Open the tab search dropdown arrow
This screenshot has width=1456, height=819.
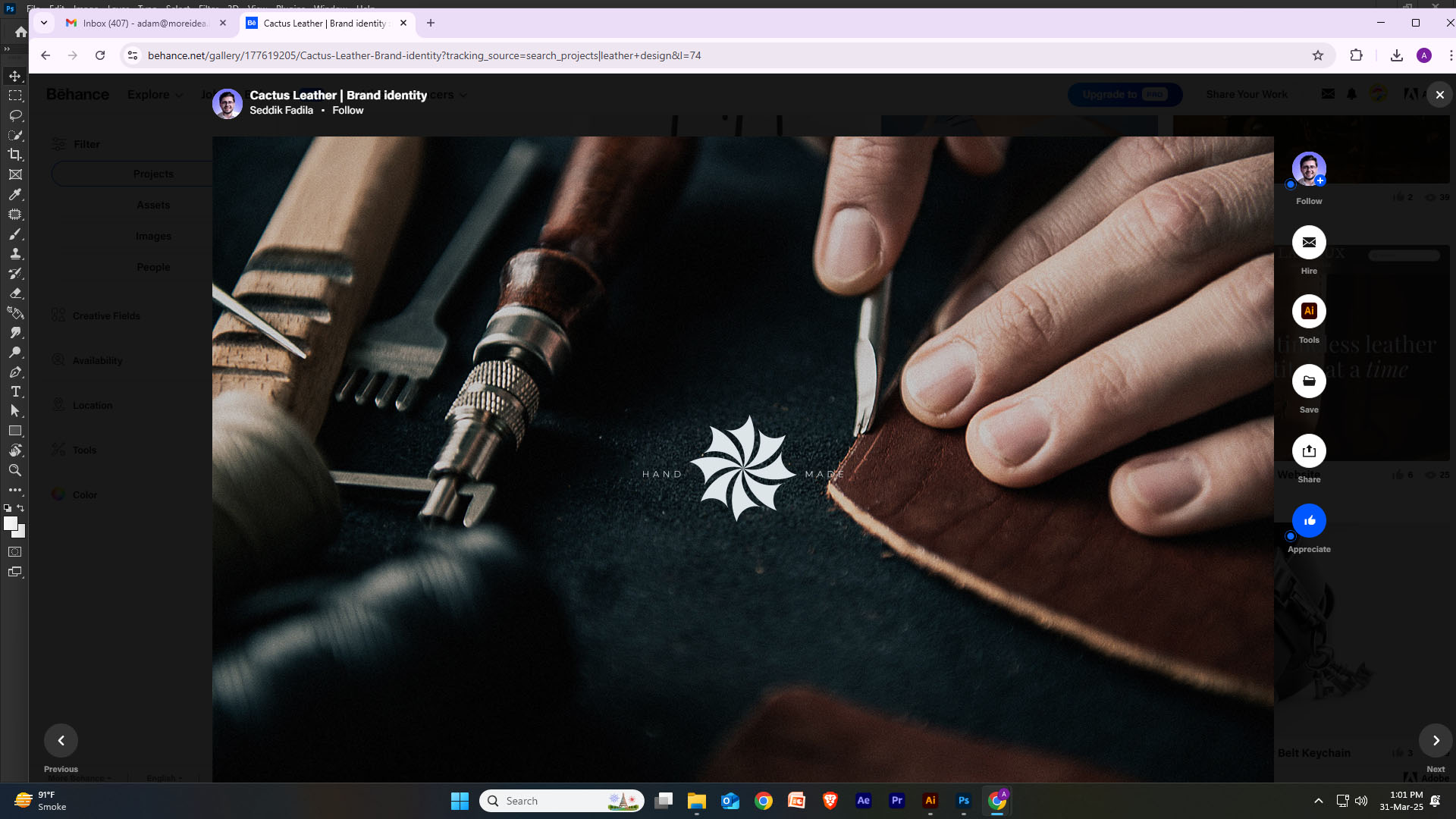pos(44,23)
